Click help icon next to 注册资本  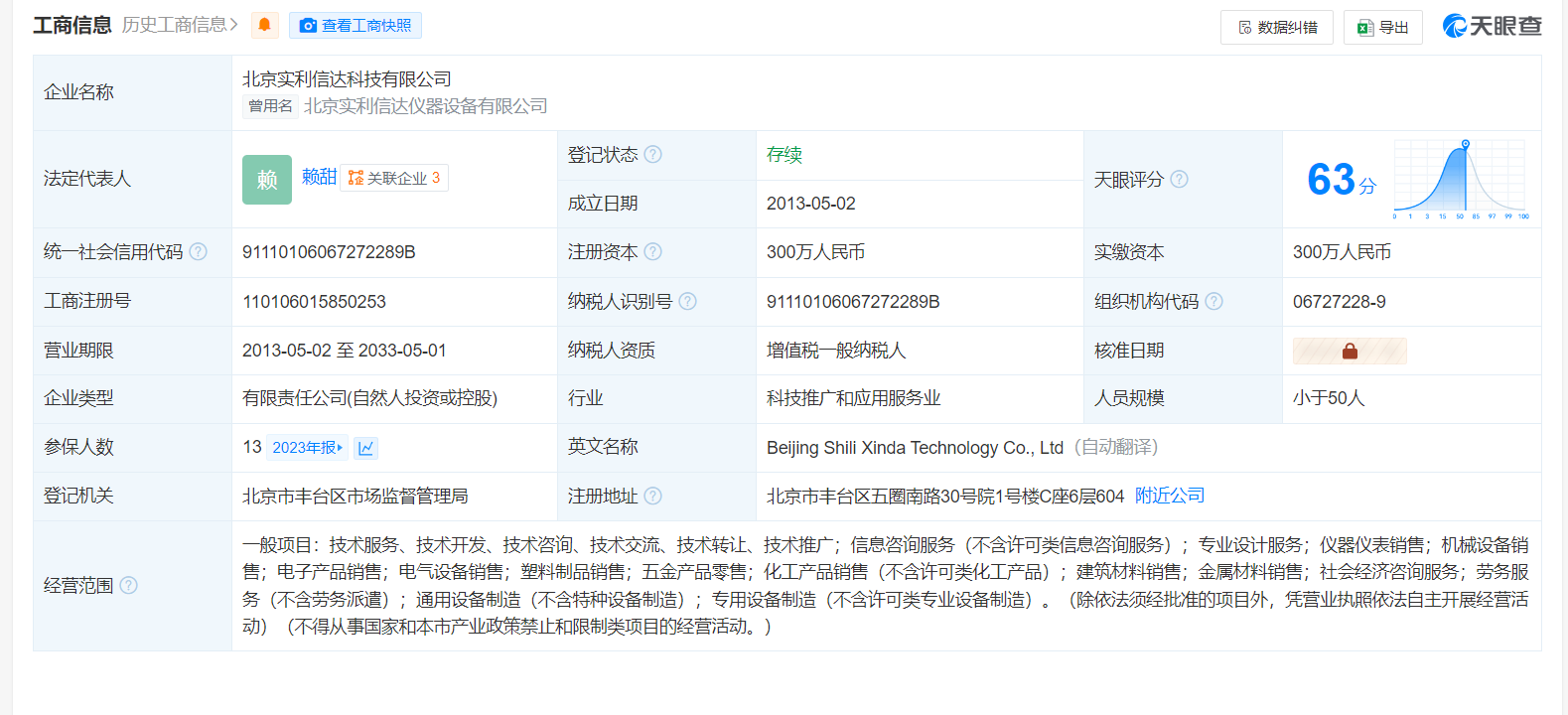coord(652,251)
